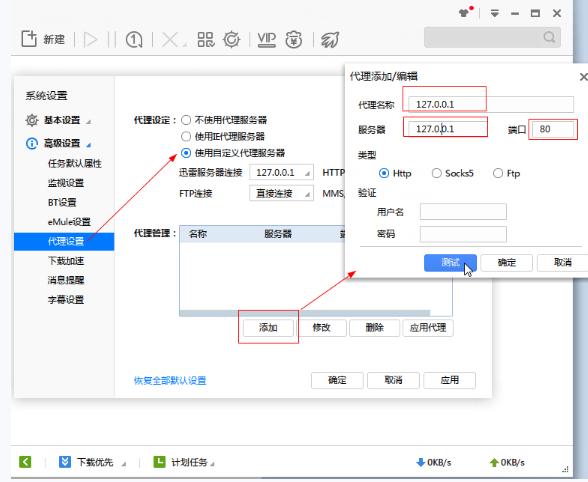
Task: Open 迅雷服务器连接 dropdown showing 127.0.0.1
Action: tap(281, 173)
